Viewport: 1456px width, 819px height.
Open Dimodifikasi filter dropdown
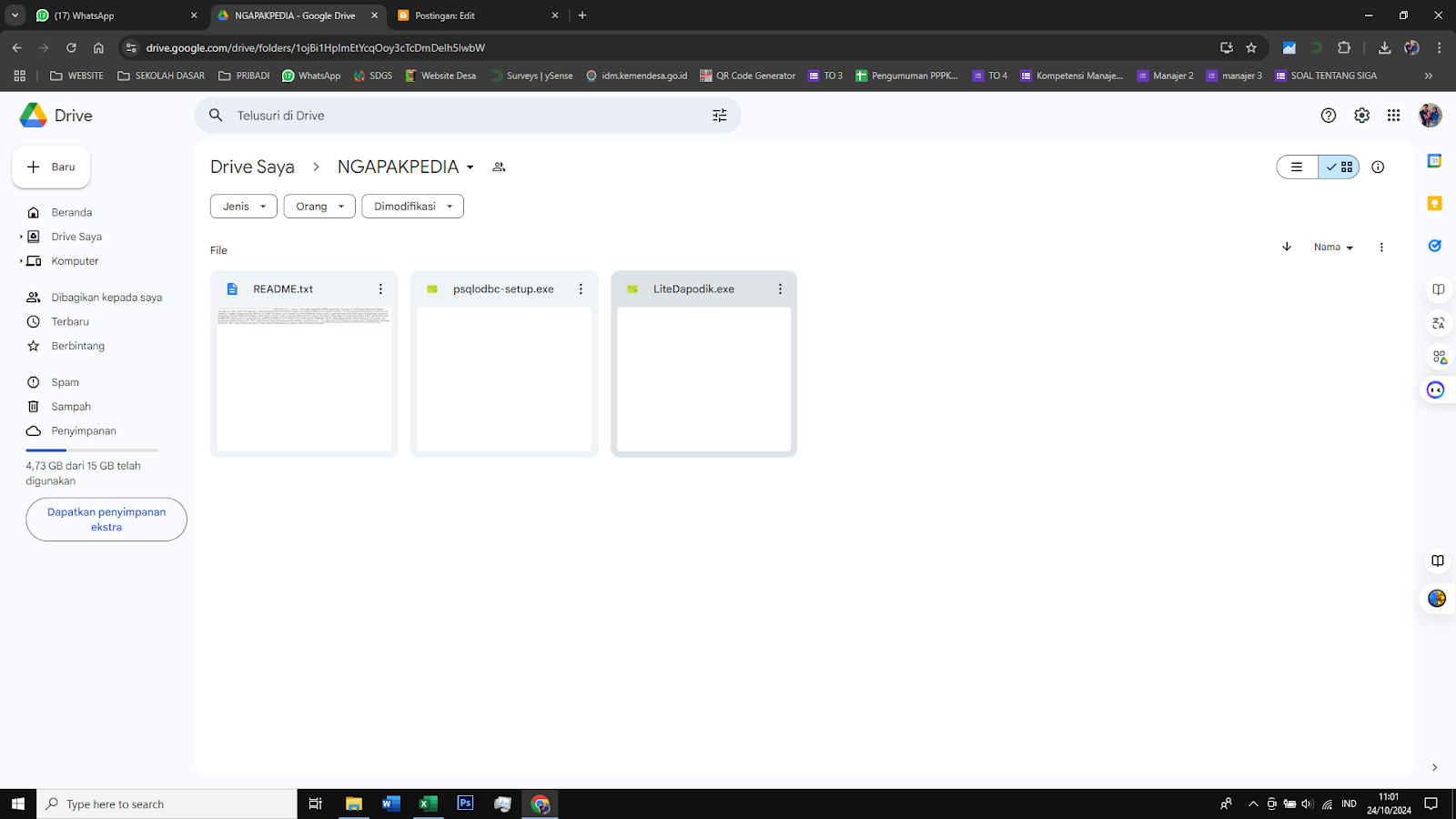click(x=413, y=207)
